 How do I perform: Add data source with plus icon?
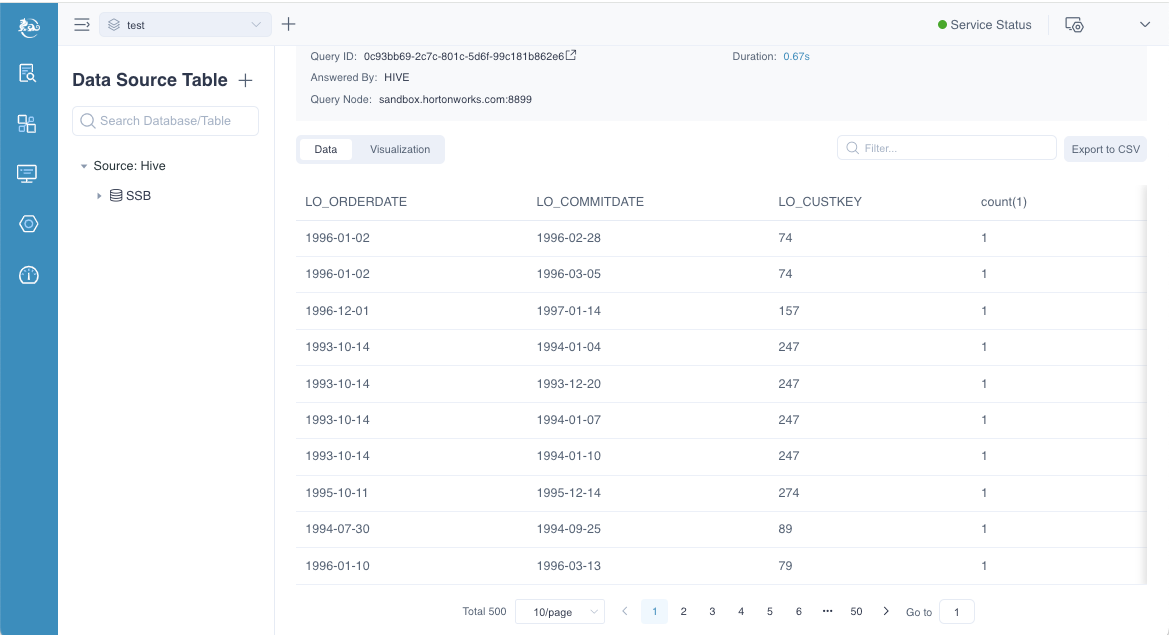click(245, 80)
